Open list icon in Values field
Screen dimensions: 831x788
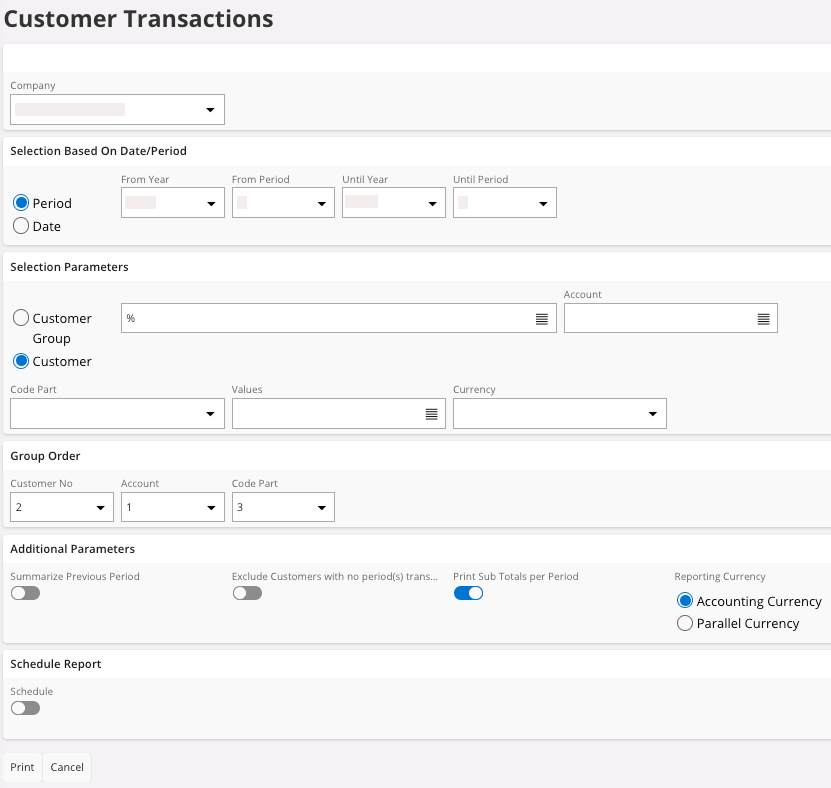pyautogui.click(x=431, y=414)
